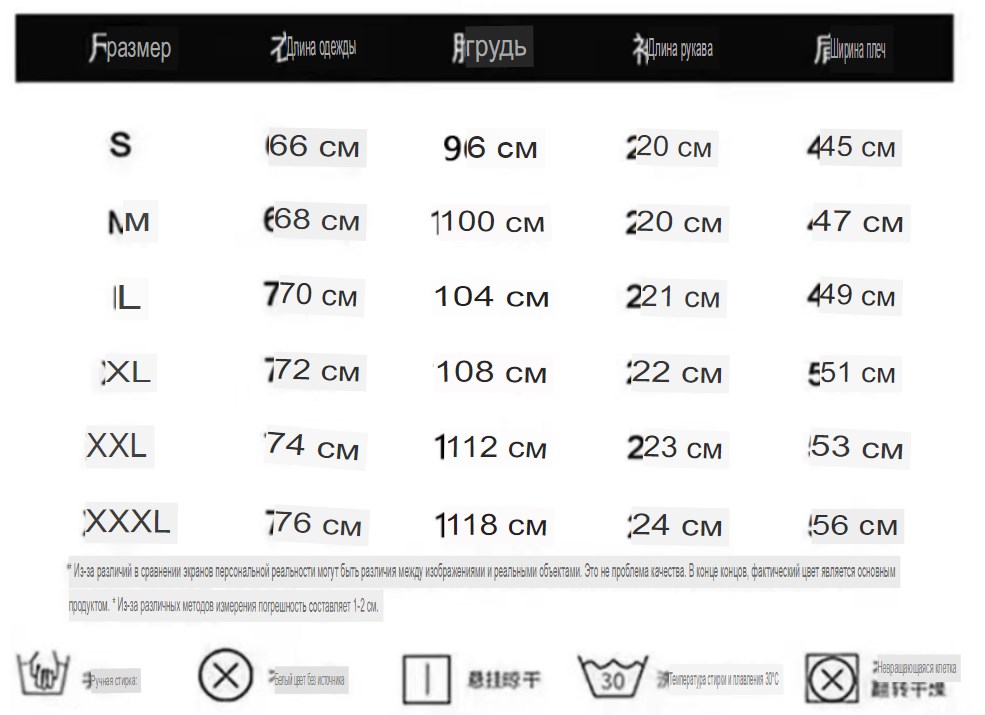Select the Размер column header
This screenshot has width=985, height=715.
click(x=130, y=48)
